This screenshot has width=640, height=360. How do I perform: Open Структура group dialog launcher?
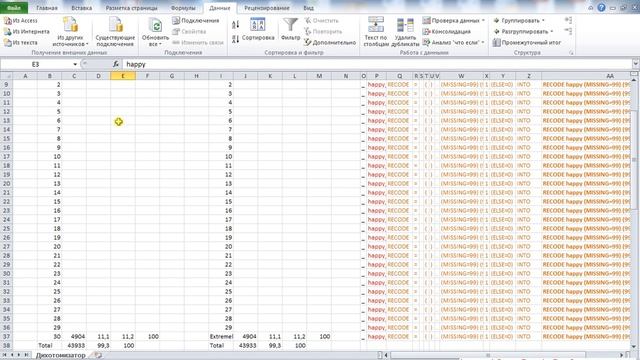click(571, 53)
